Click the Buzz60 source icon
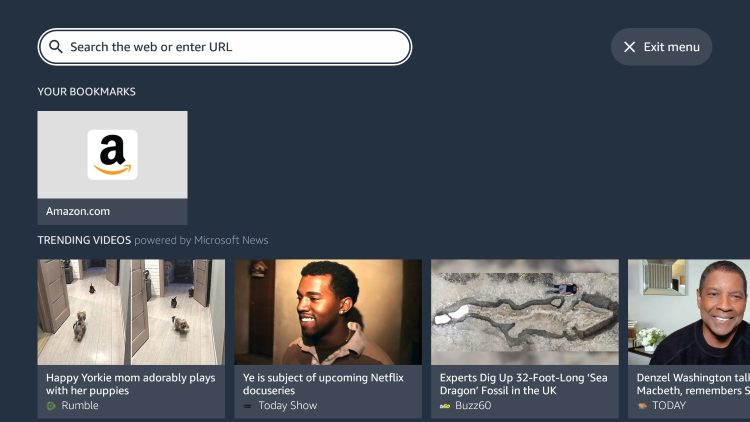The image size is (750, 422). (x=445, y=406)
